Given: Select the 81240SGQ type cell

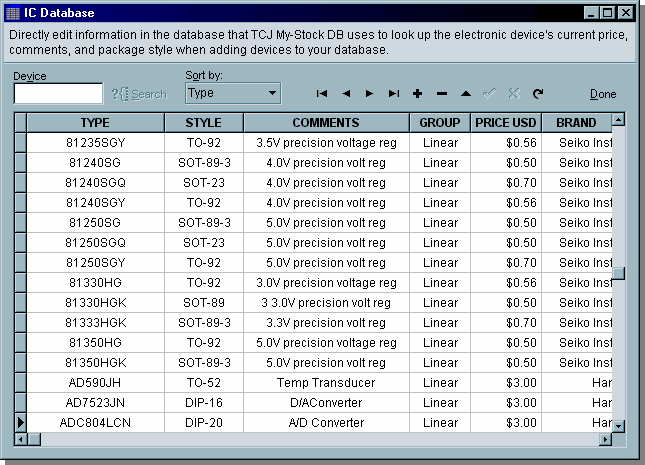Looking at the screenshot, I should pos(95,183).
